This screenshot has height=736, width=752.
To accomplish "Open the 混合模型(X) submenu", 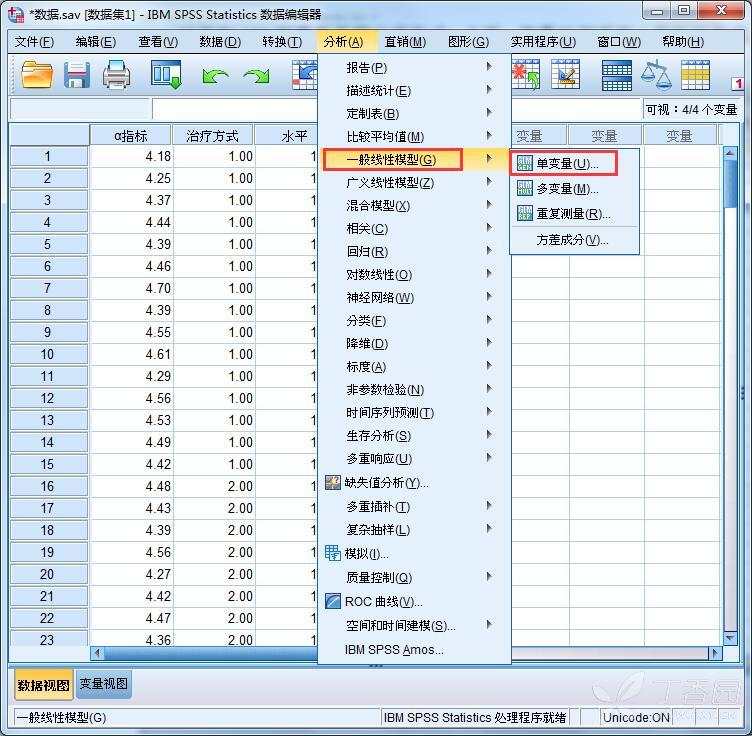I will pyautogui.click(x=414, y=206).
